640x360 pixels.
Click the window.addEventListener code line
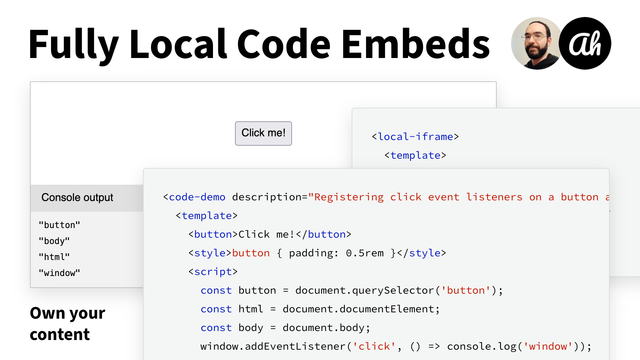coord(396,347)
